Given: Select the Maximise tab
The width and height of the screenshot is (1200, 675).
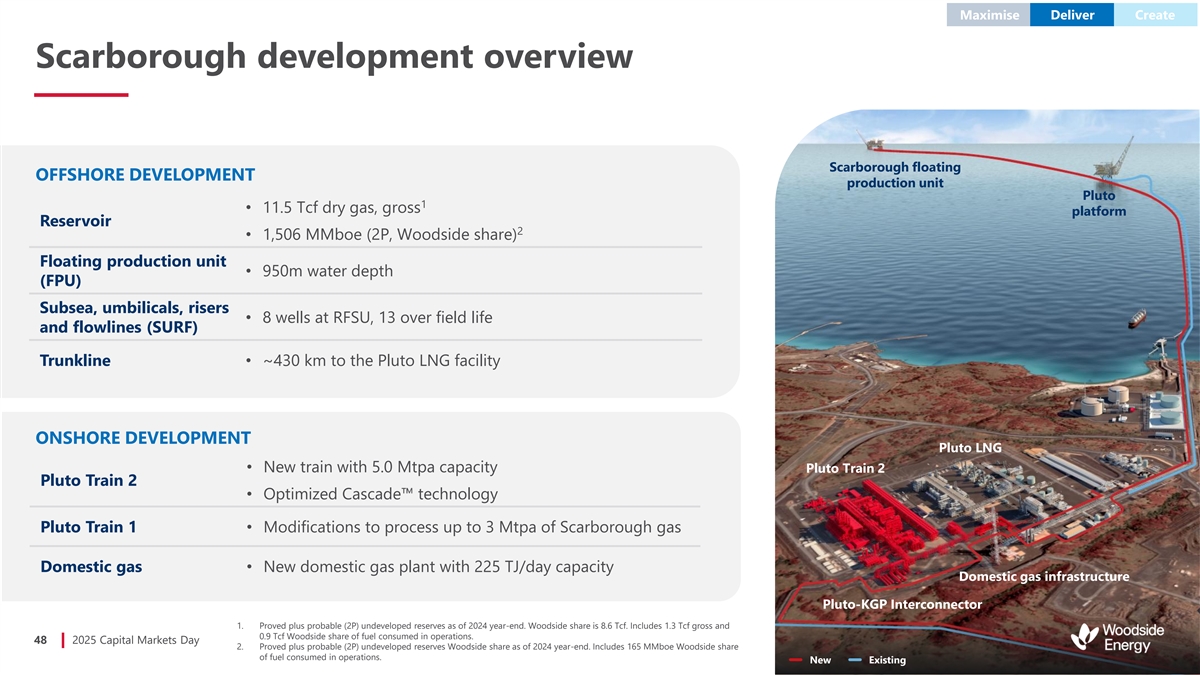Looking at the screenshot, I should 989,15.
